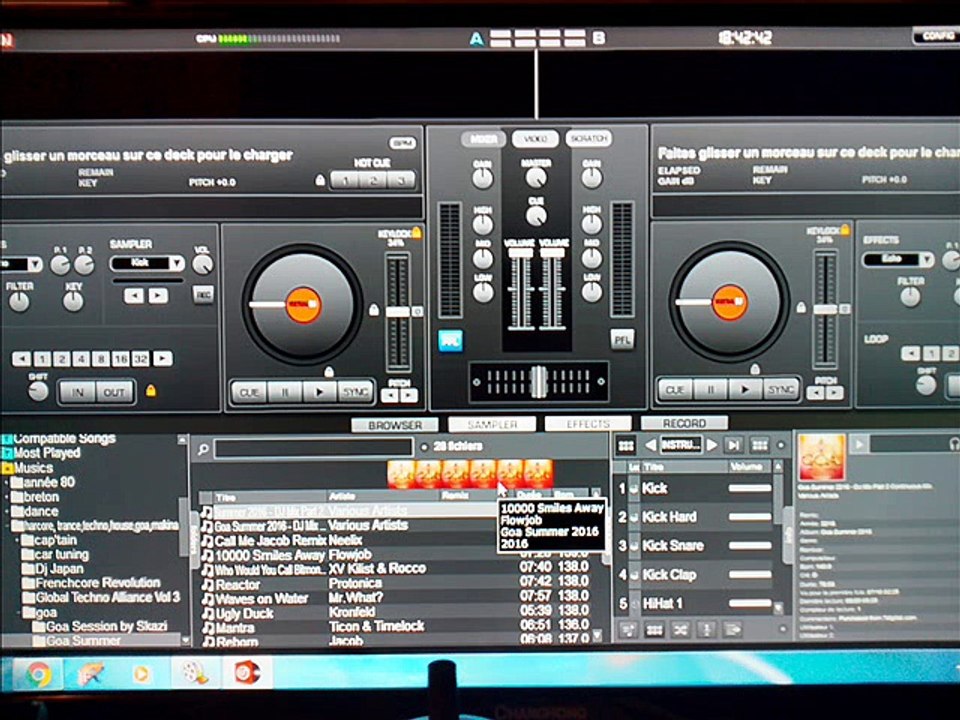Collapse the goa folder
The width and height of the screenshot is (960, 720).
17,612
